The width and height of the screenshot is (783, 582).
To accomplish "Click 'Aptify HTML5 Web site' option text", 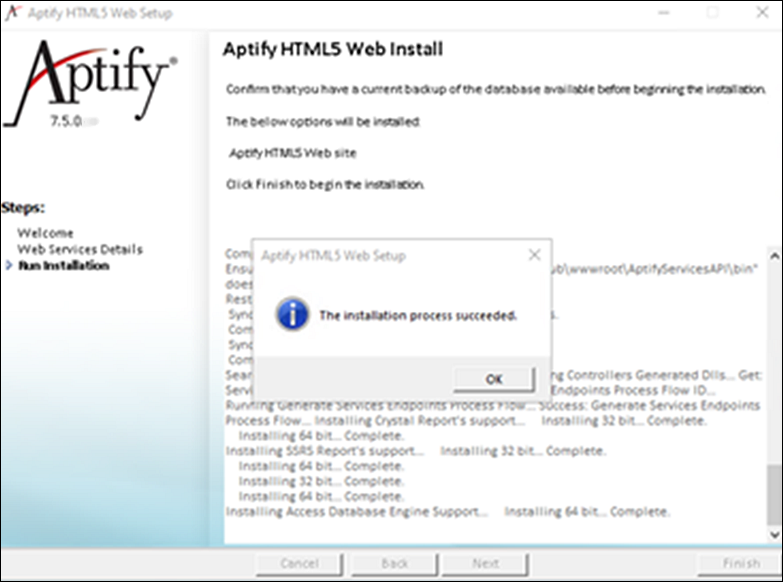I will [293, 153].
